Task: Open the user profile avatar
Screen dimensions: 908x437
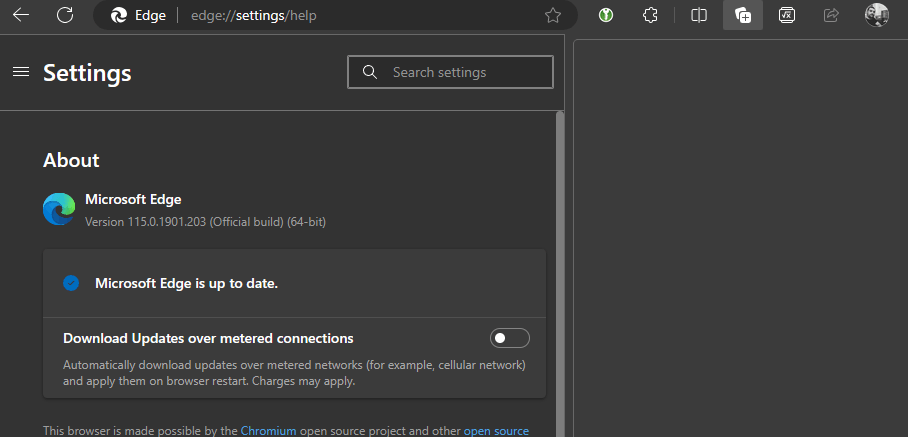Action: pos(876,15)
